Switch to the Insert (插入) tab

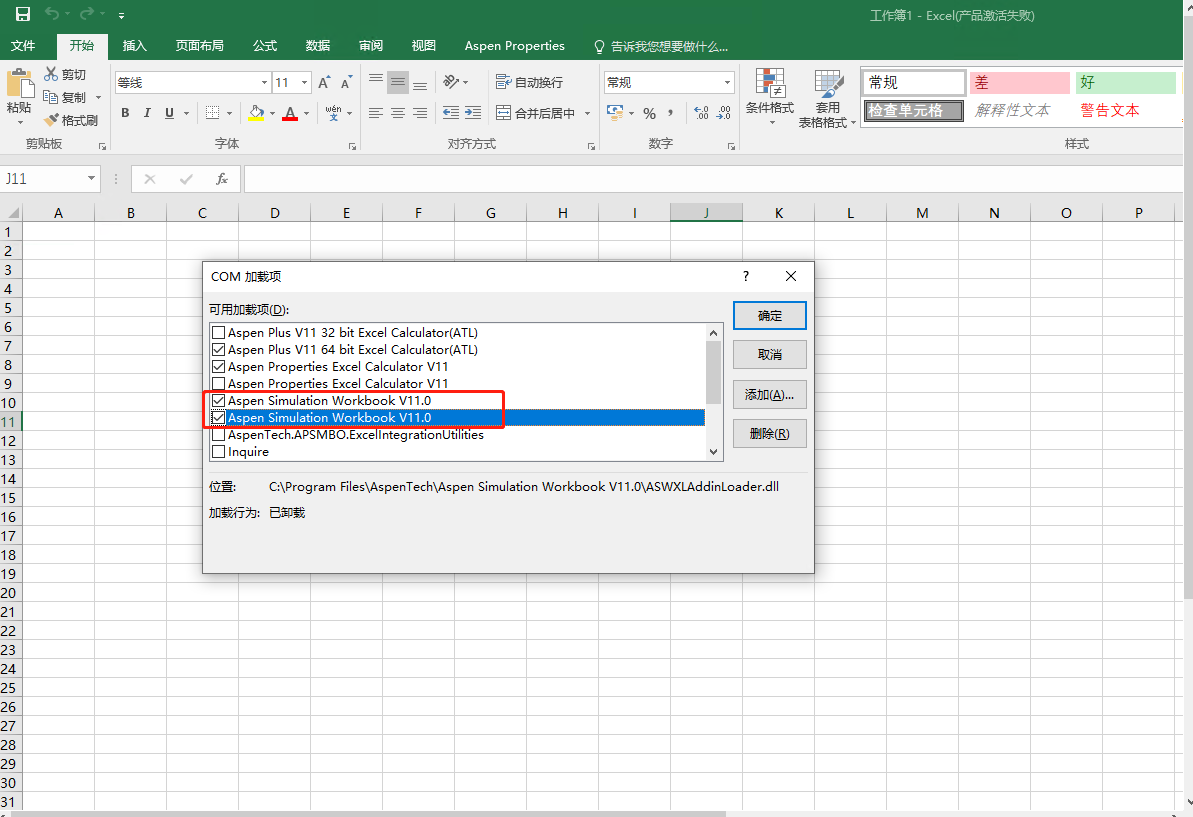coord(134,46)
